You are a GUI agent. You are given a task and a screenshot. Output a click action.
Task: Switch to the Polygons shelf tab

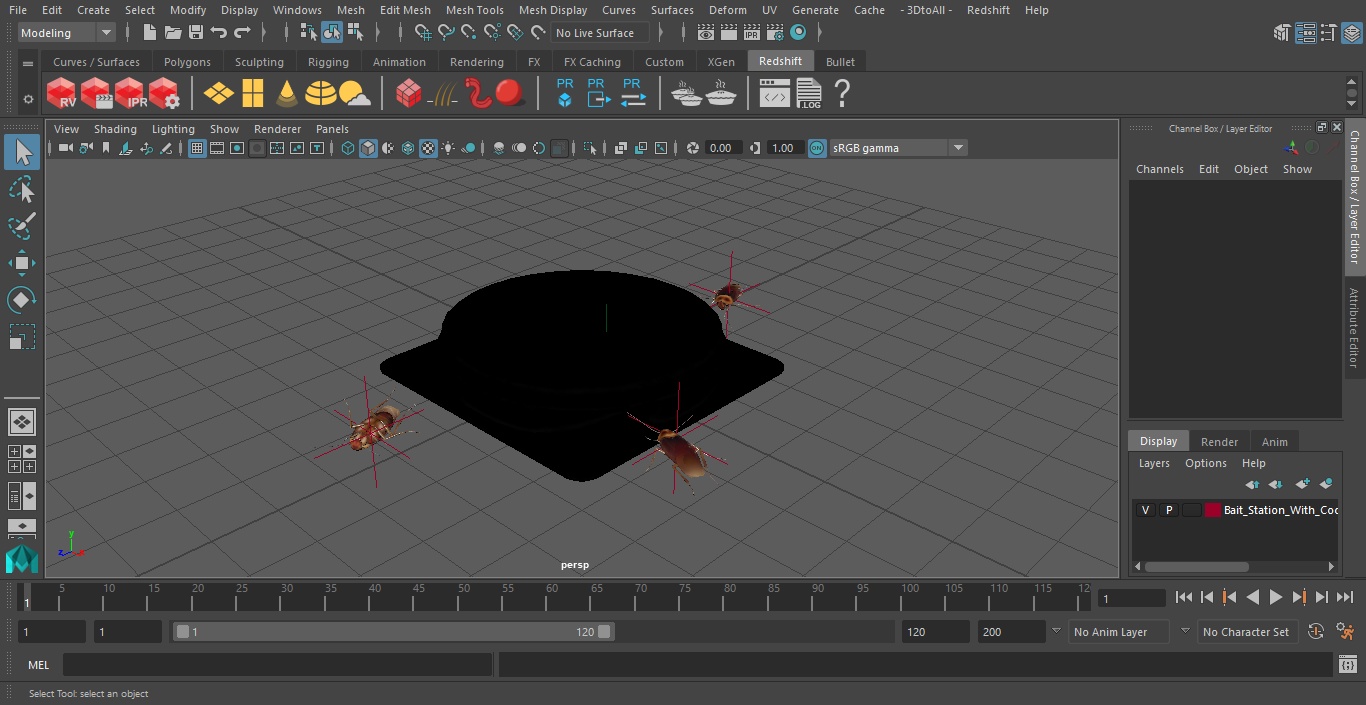point(187,62)
